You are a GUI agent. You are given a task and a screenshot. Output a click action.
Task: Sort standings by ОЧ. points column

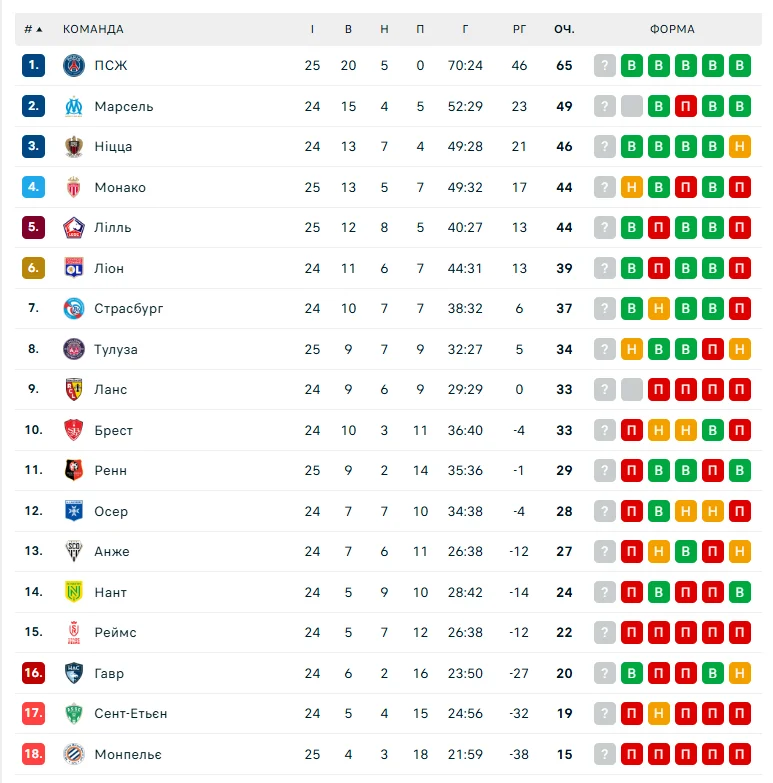[x=564, y=29]
